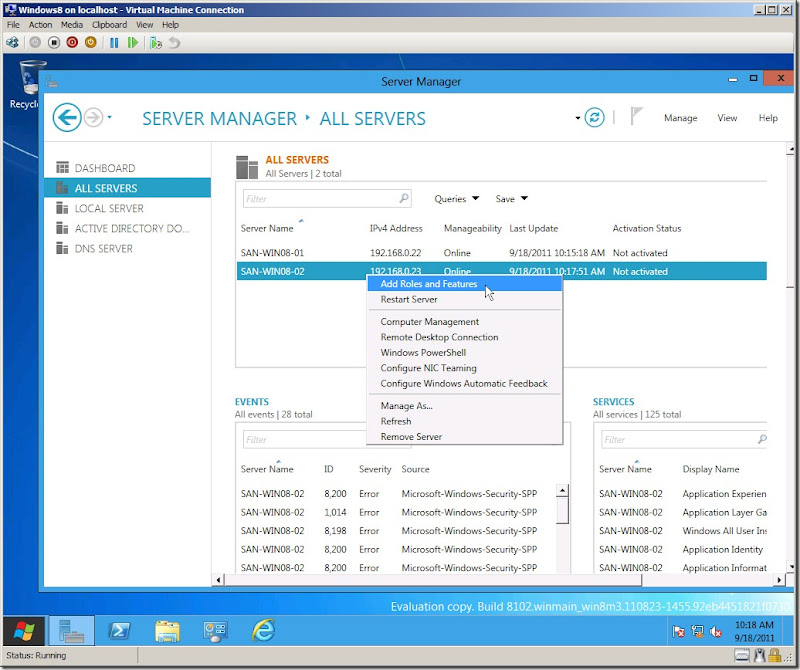Viewport: 800px width, 670px height.
Task: Pause the virtual machine
Action: click(114, 43)
